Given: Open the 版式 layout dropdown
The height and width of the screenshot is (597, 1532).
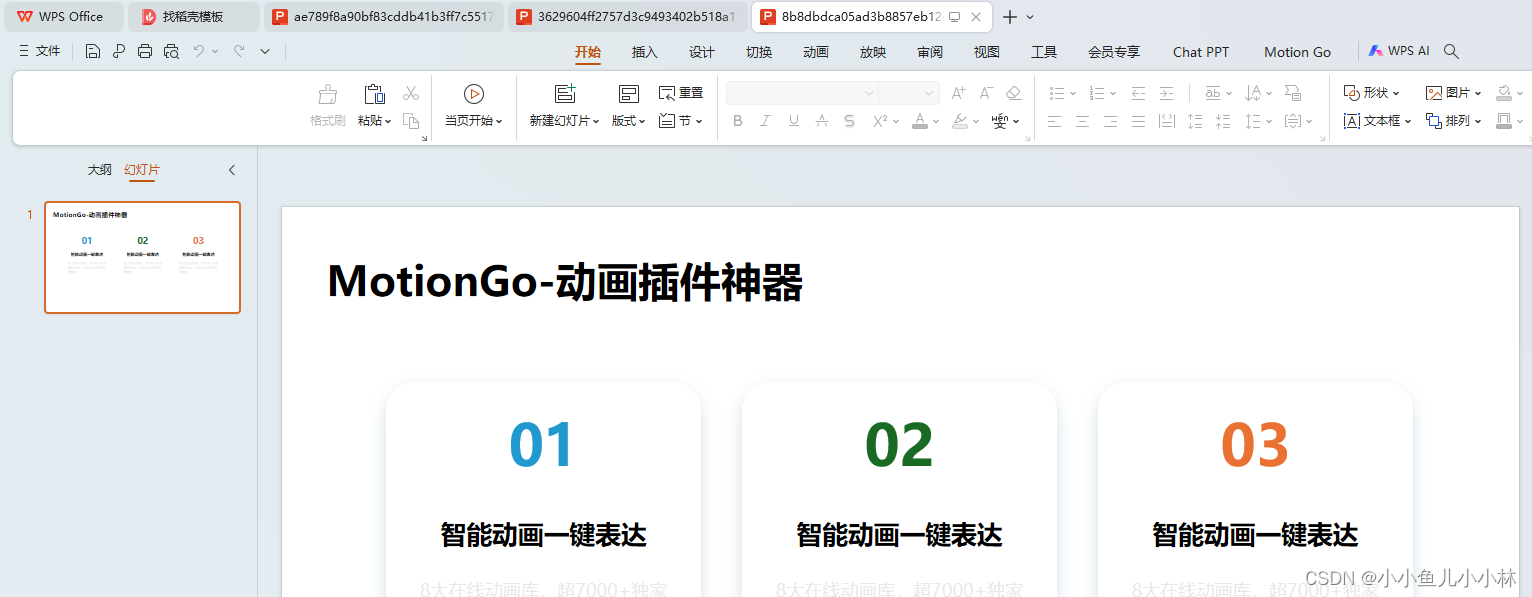Looking at the screenshot, I should [x=628, y=121].
